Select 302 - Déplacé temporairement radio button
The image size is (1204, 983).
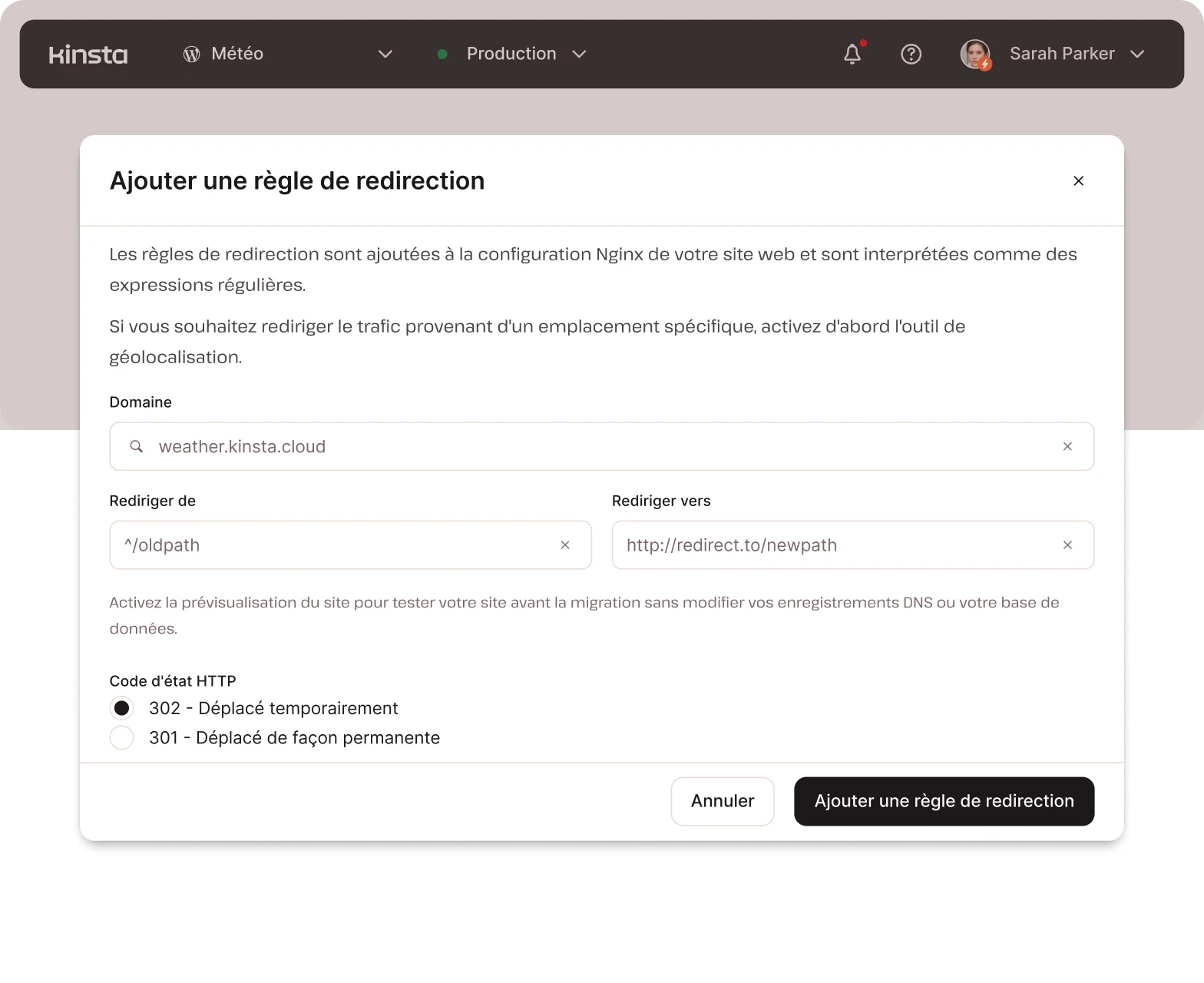point(121,708)
